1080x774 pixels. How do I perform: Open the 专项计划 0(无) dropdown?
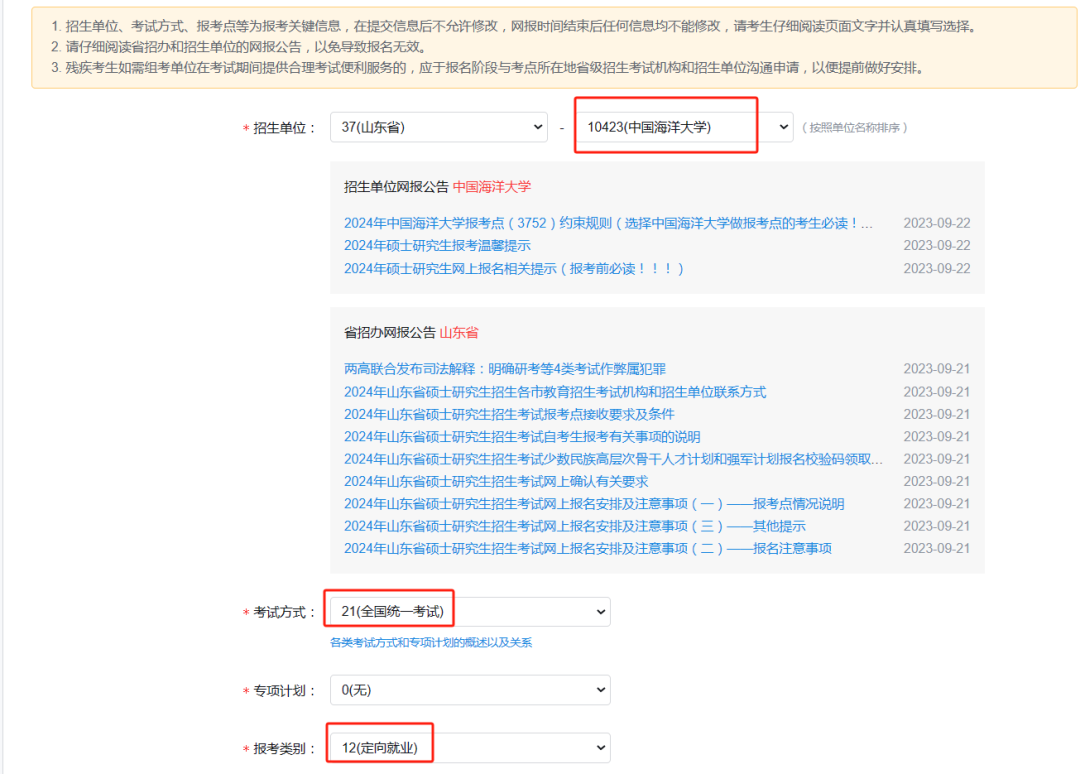coord(470,690)
